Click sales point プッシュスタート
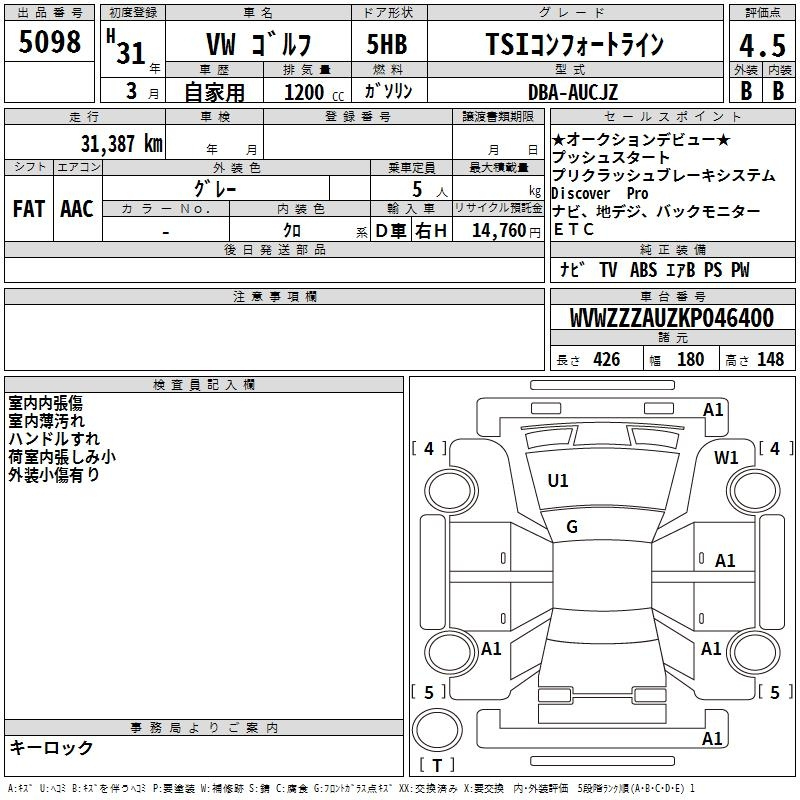Viewport: 800px width, 800px height. 611,157
